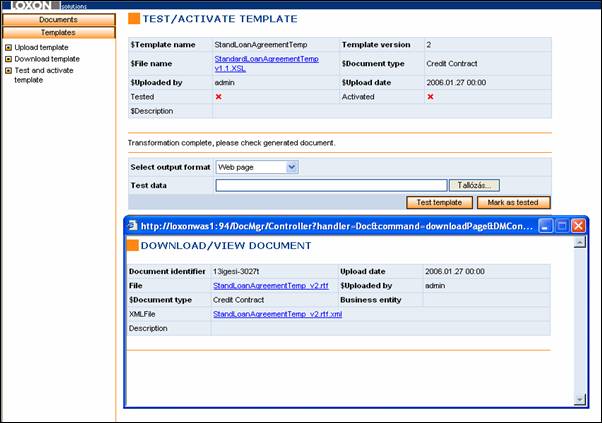Screen dimensions: 602x423
Task: Open the Documents menu section
Action: pos(58,20)
